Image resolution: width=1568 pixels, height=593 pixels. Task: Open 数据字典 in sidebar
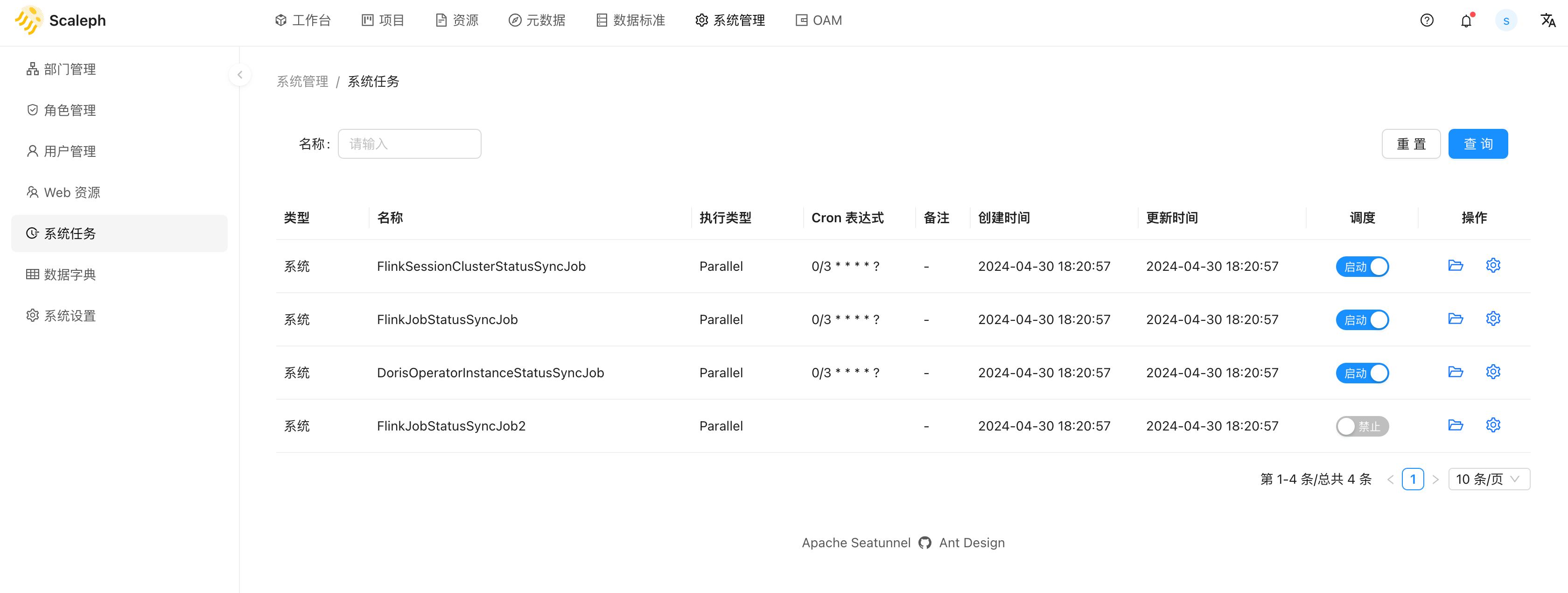tap(119, 275)
